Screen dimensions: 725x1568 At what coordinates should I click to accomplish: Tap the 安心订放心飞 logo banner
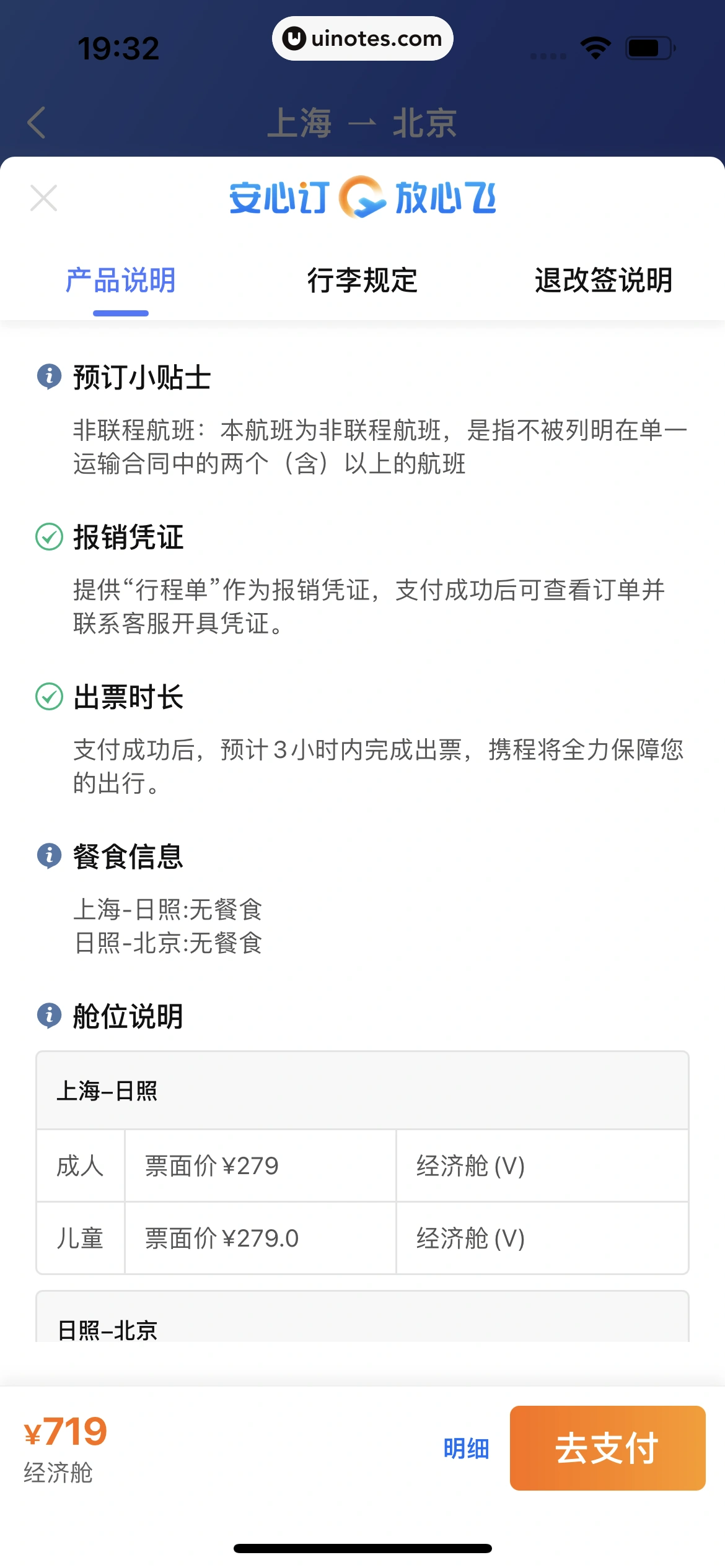(x=362, y=198)
